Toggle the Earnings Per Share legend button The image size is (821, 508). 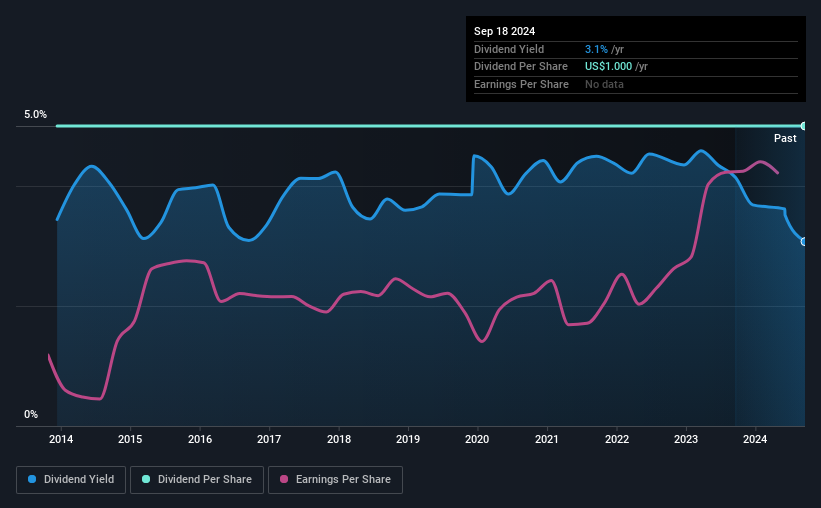(x=335, y=480)
